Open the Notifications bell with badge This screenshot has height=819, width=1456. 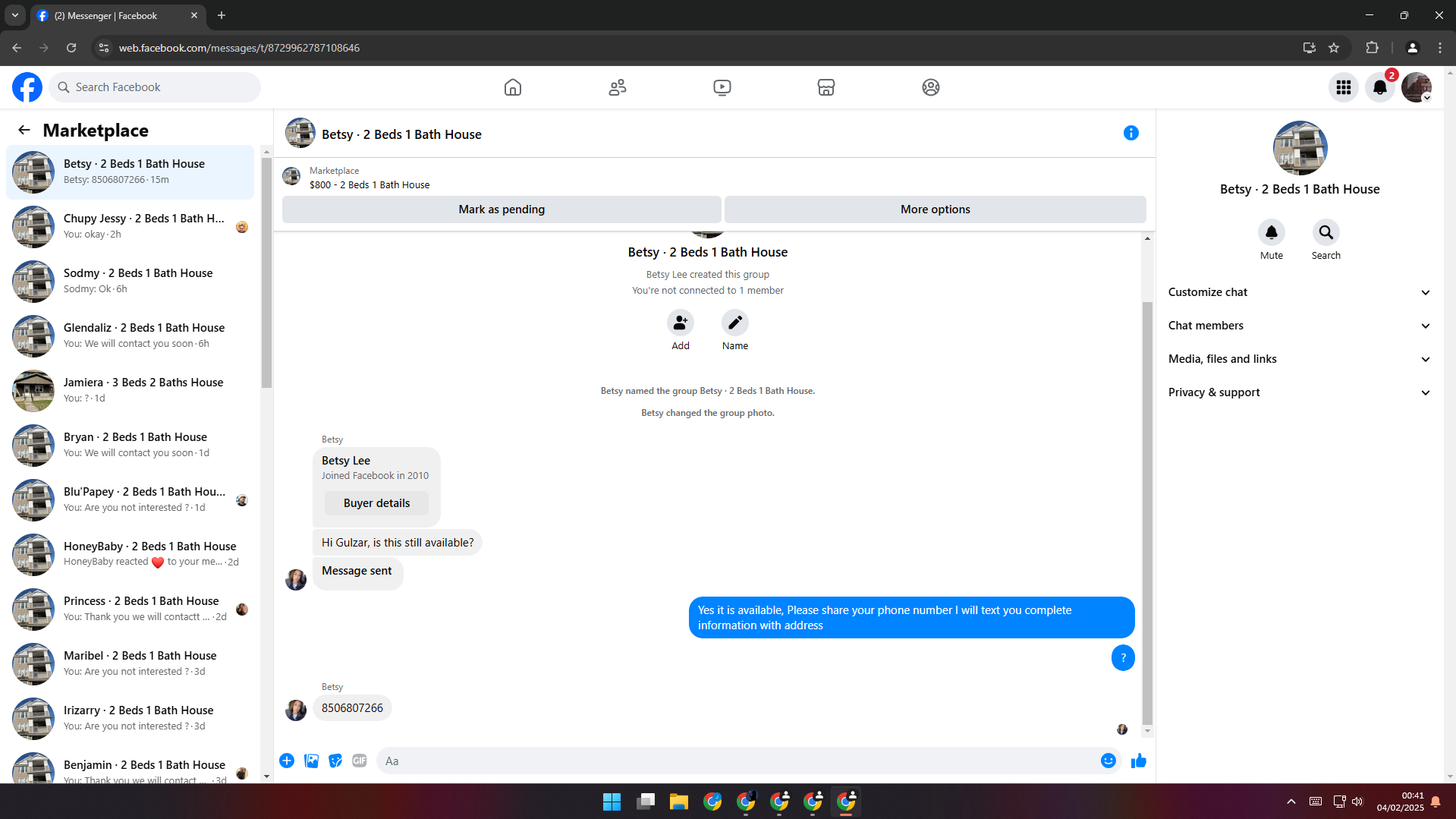(x=1380, y=87)
